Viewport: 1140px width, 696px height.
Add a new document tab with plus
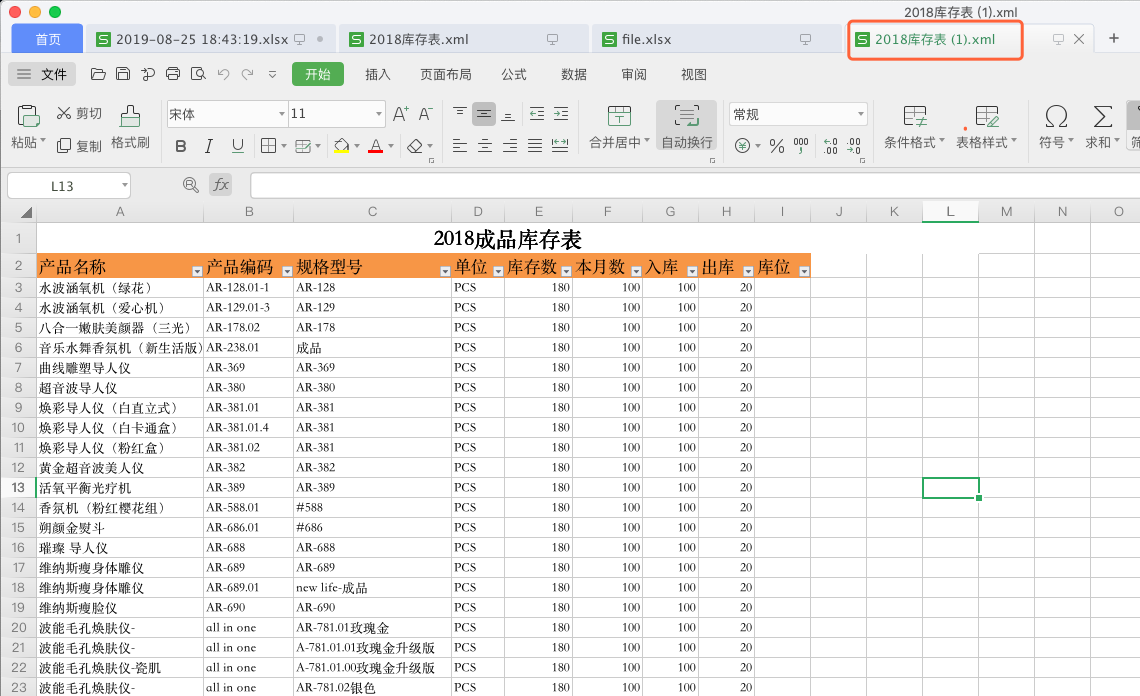coord(1114,39)
